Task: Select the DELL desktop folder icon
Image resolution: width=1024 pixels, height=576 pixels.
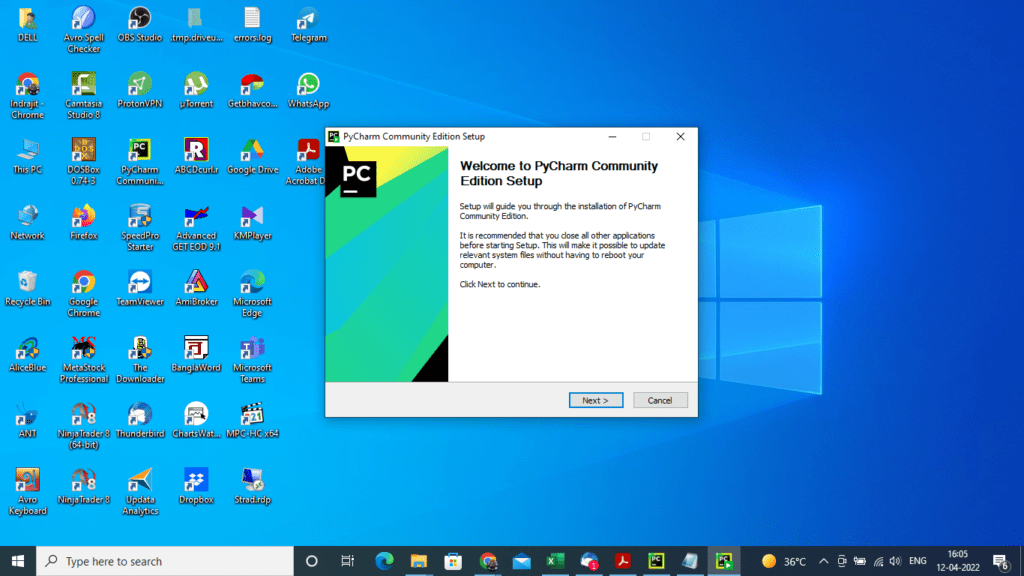Action: pyautogui.click(x=27, y=25)
